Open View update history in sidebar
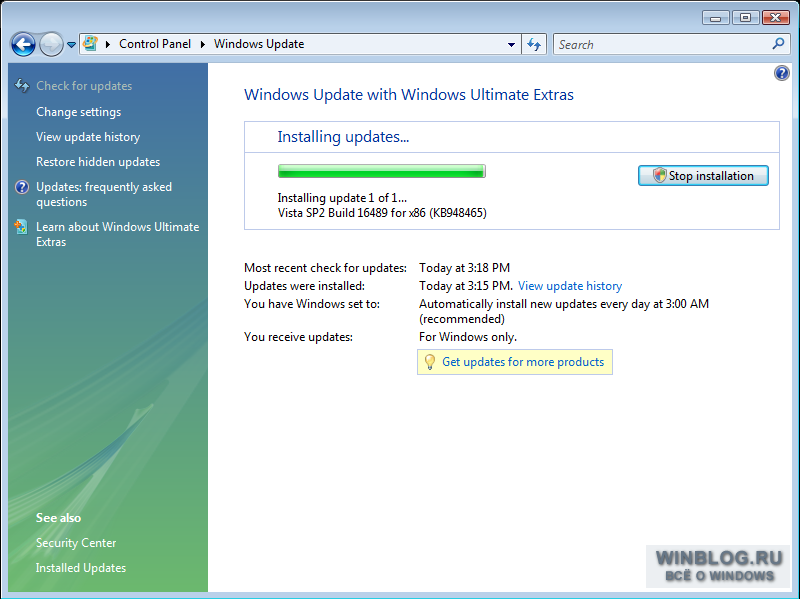This screenshot has width=800, height=599. pos(88,137)
